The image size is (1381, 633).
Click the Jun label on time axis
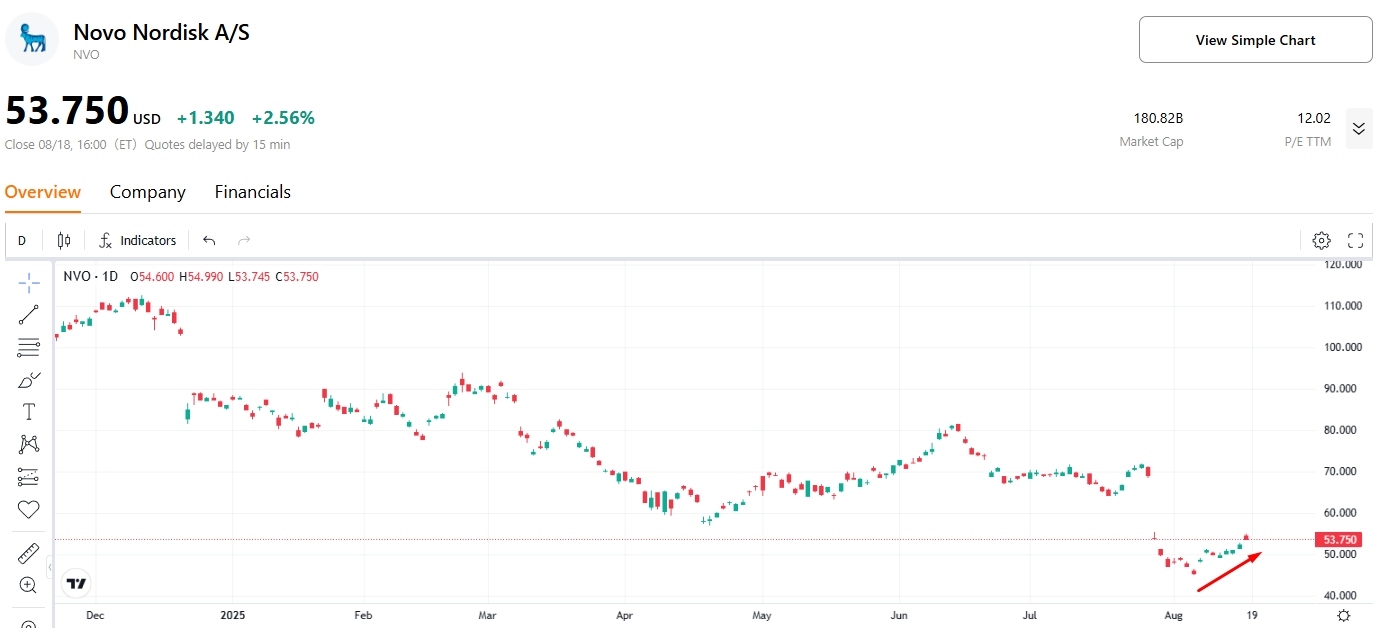[898, 616]
